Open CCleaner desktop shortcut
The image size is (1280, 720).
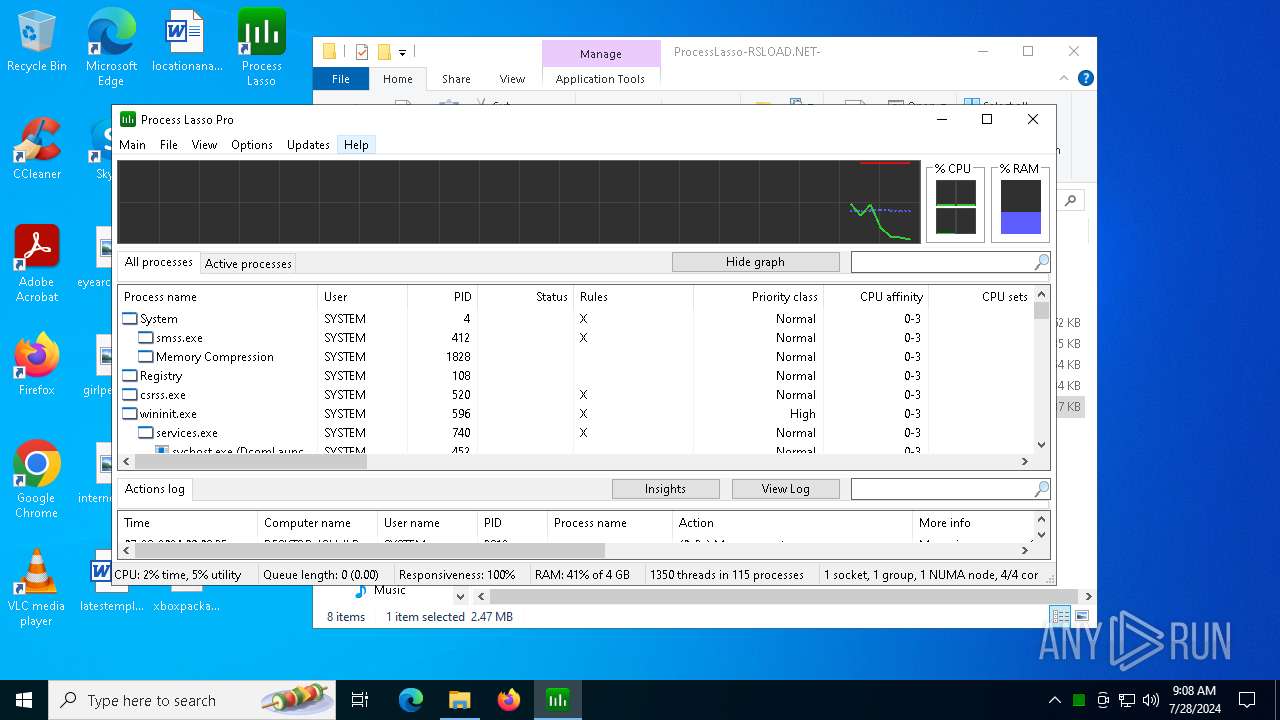click(37, 148)
